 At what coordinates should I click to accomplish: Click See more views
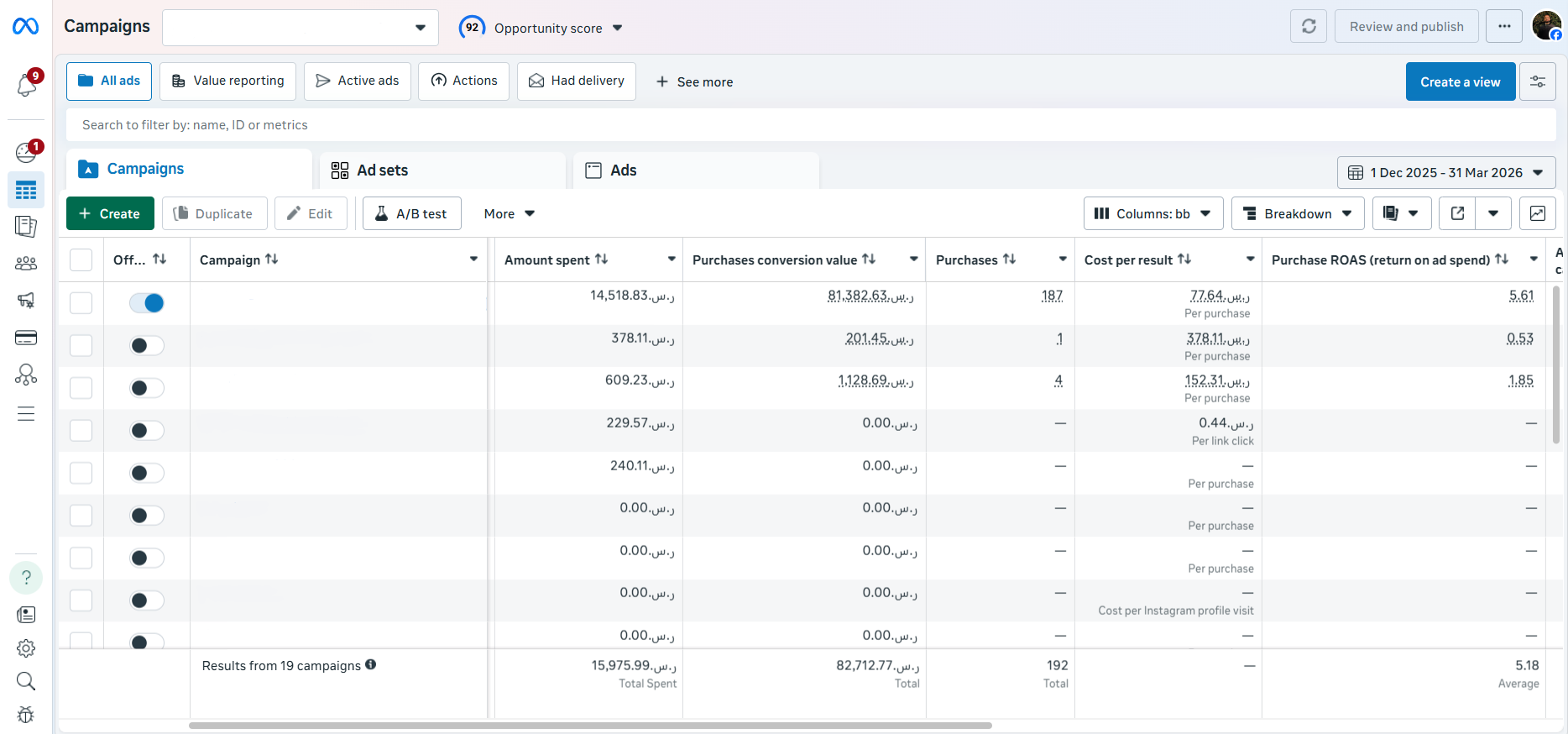[694, 81]
